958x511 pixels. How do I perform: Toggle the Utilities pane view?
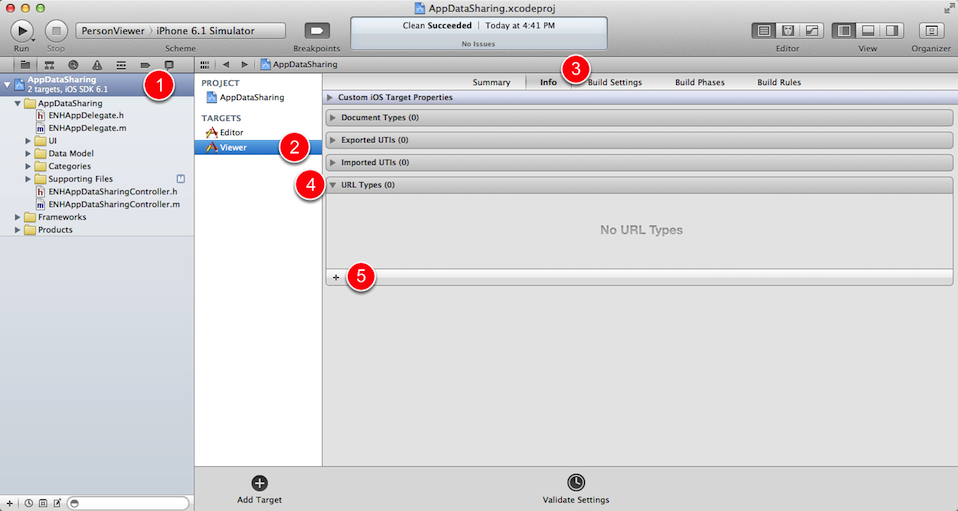(892, 31)
